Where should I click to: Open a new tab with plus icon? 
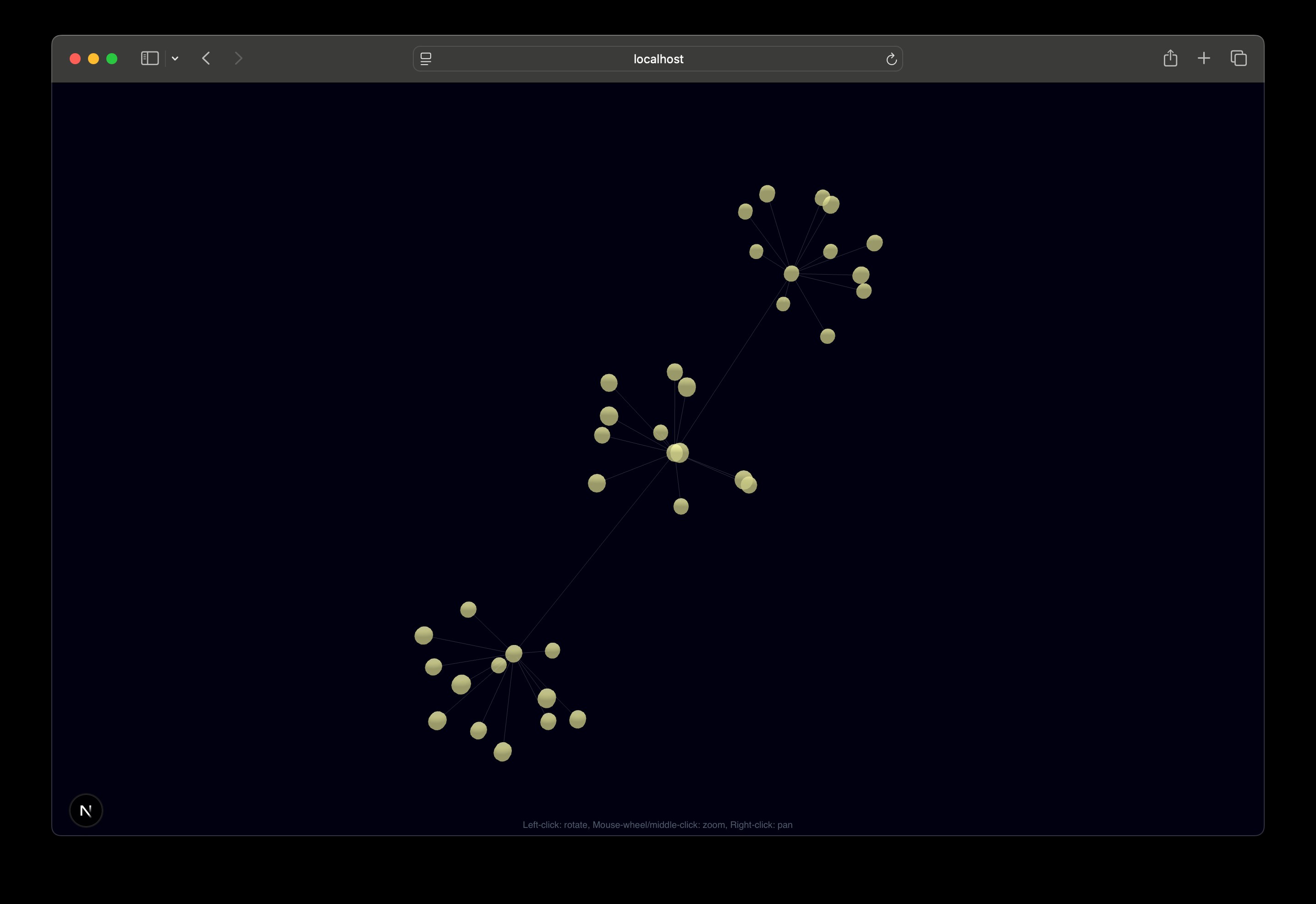click(1204, 58)
